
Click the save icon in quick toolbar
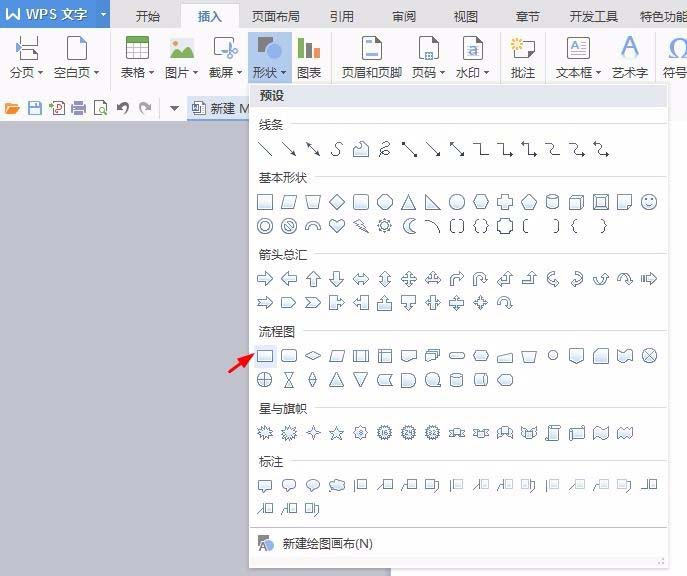tap(35, 108)
